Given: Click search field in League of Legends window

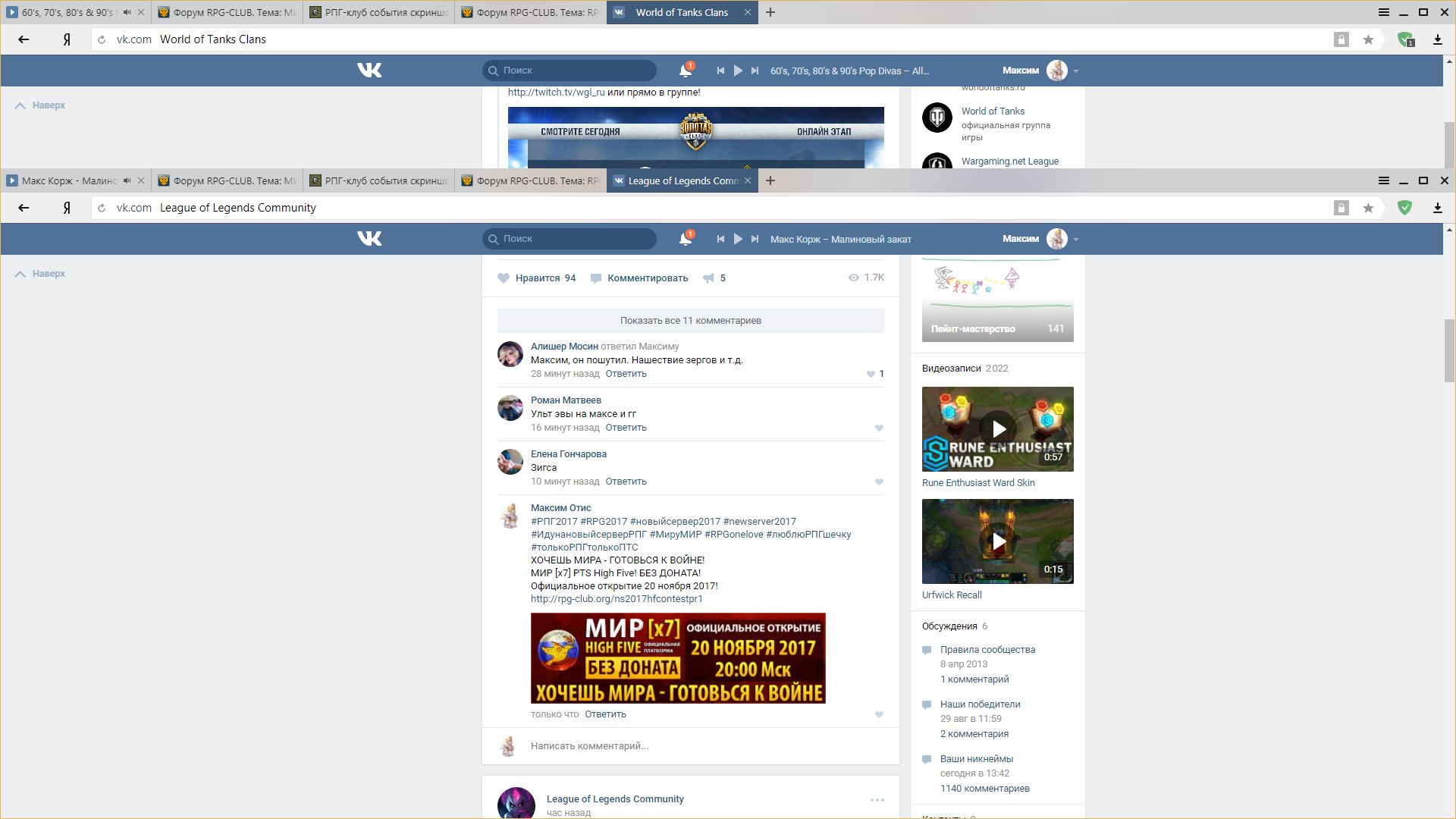Looking at the screenshot, I should point(570,239).
